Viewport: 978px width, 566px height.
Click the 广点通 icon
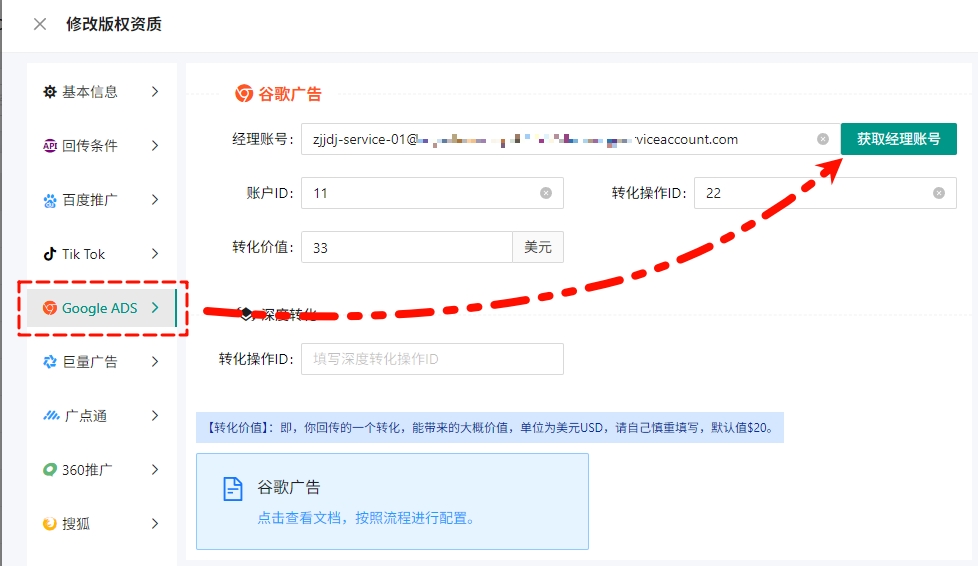(x=50, y=416)
